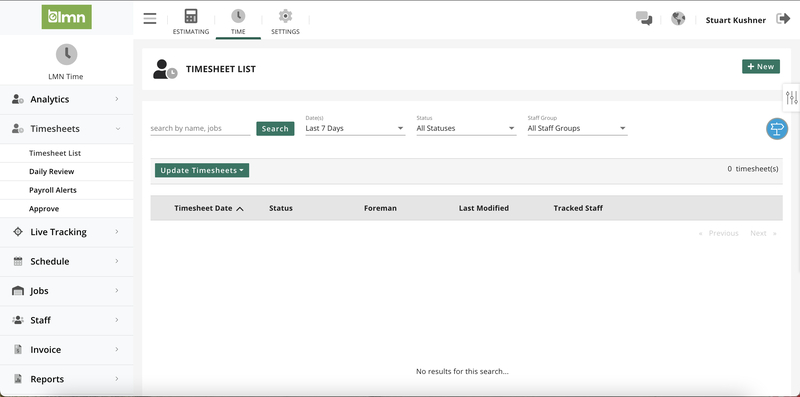This screenshot has height=397, width=800.
Task: Click the + New button
Action: pyautogui.click(x=761, y=66)
